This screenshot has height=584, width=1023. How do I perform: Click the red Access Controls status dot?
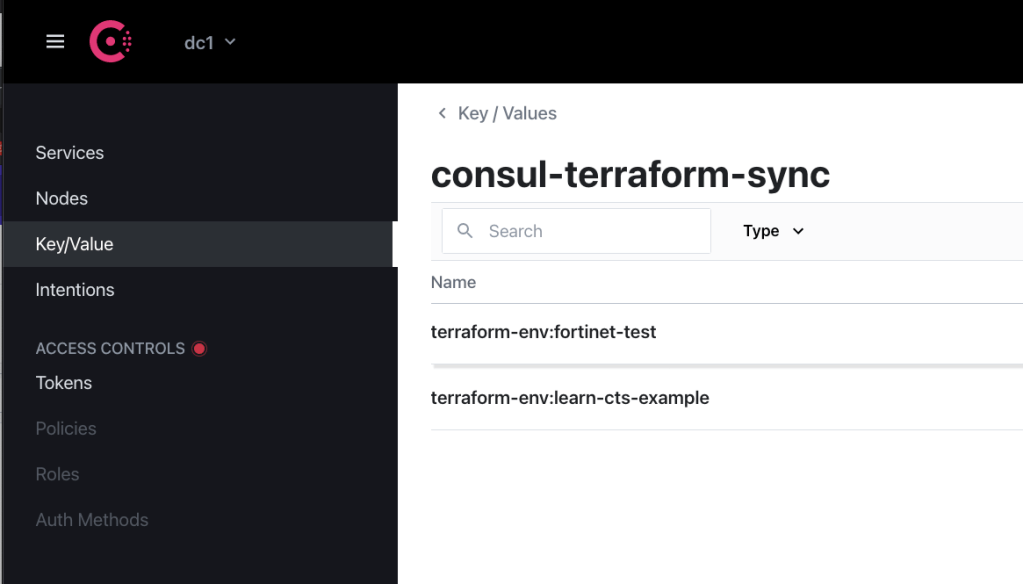pos(199,349)
